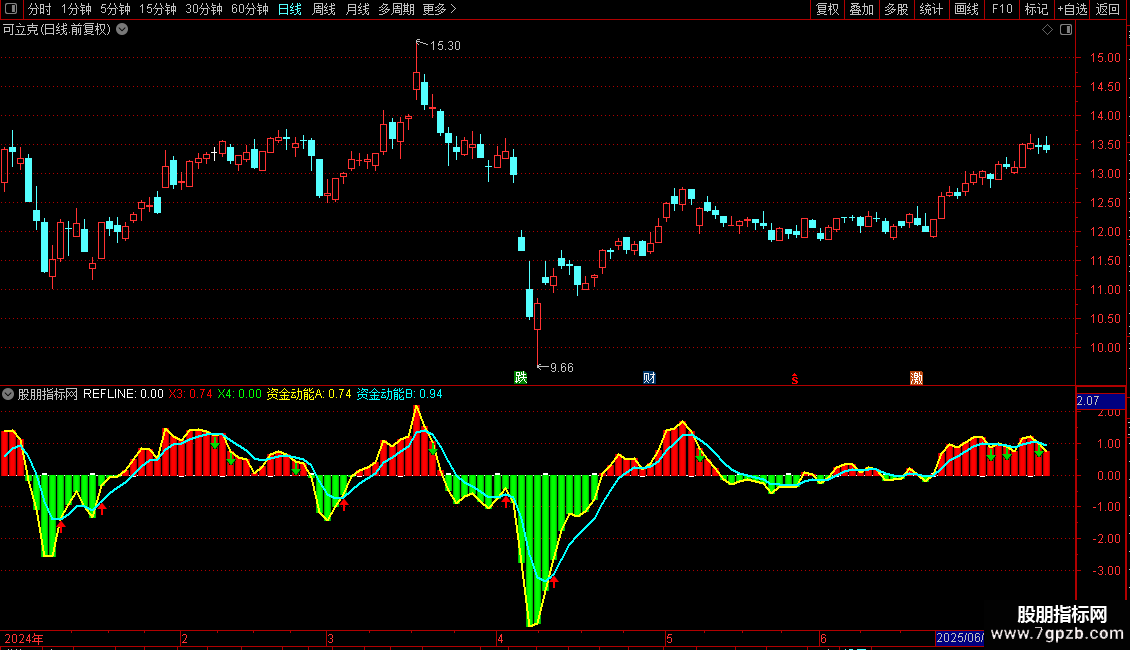Click the 标记 mark button

1036,9
